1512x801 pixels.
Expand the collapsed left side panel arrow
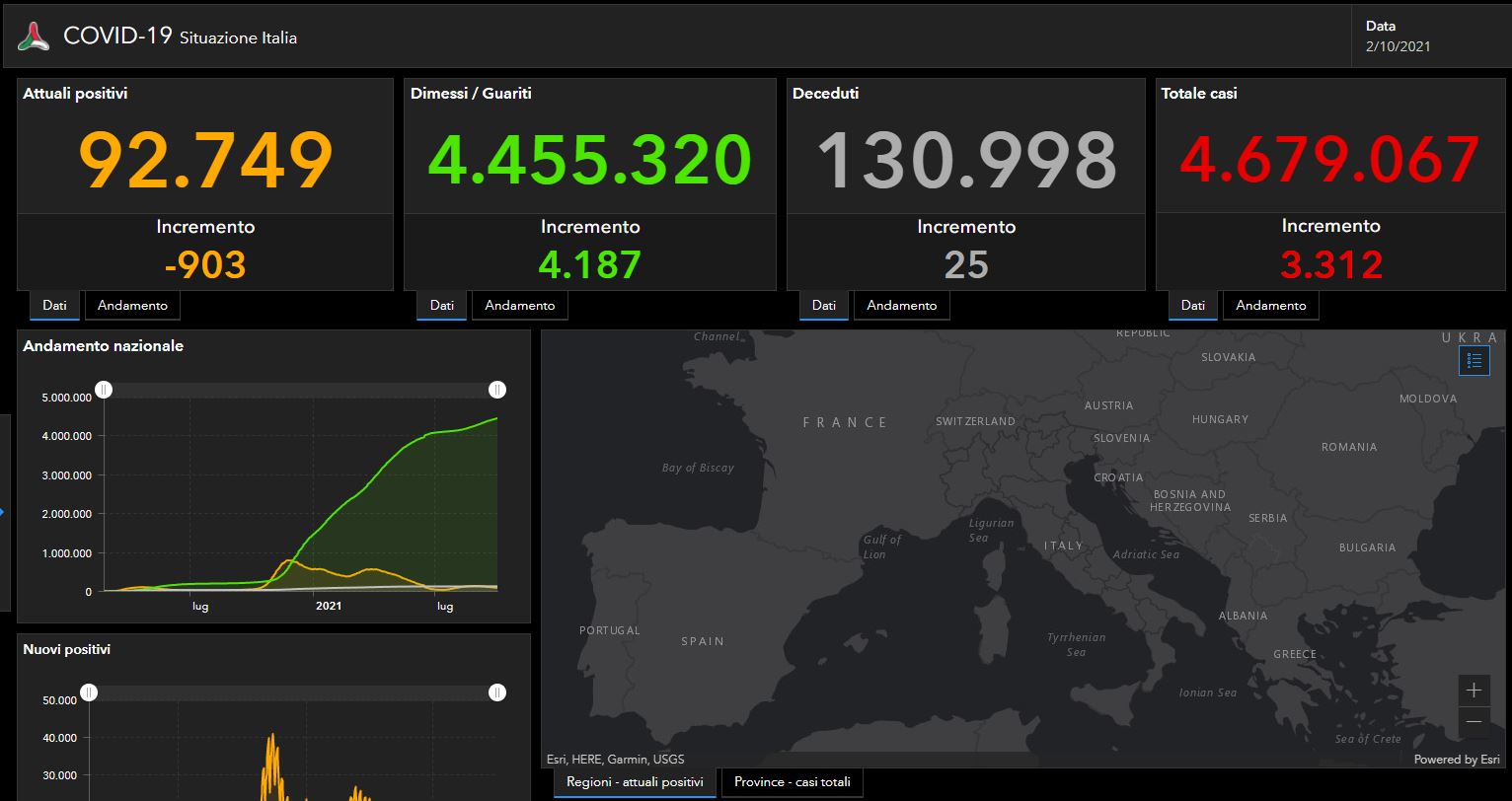(x=3, y=512)
